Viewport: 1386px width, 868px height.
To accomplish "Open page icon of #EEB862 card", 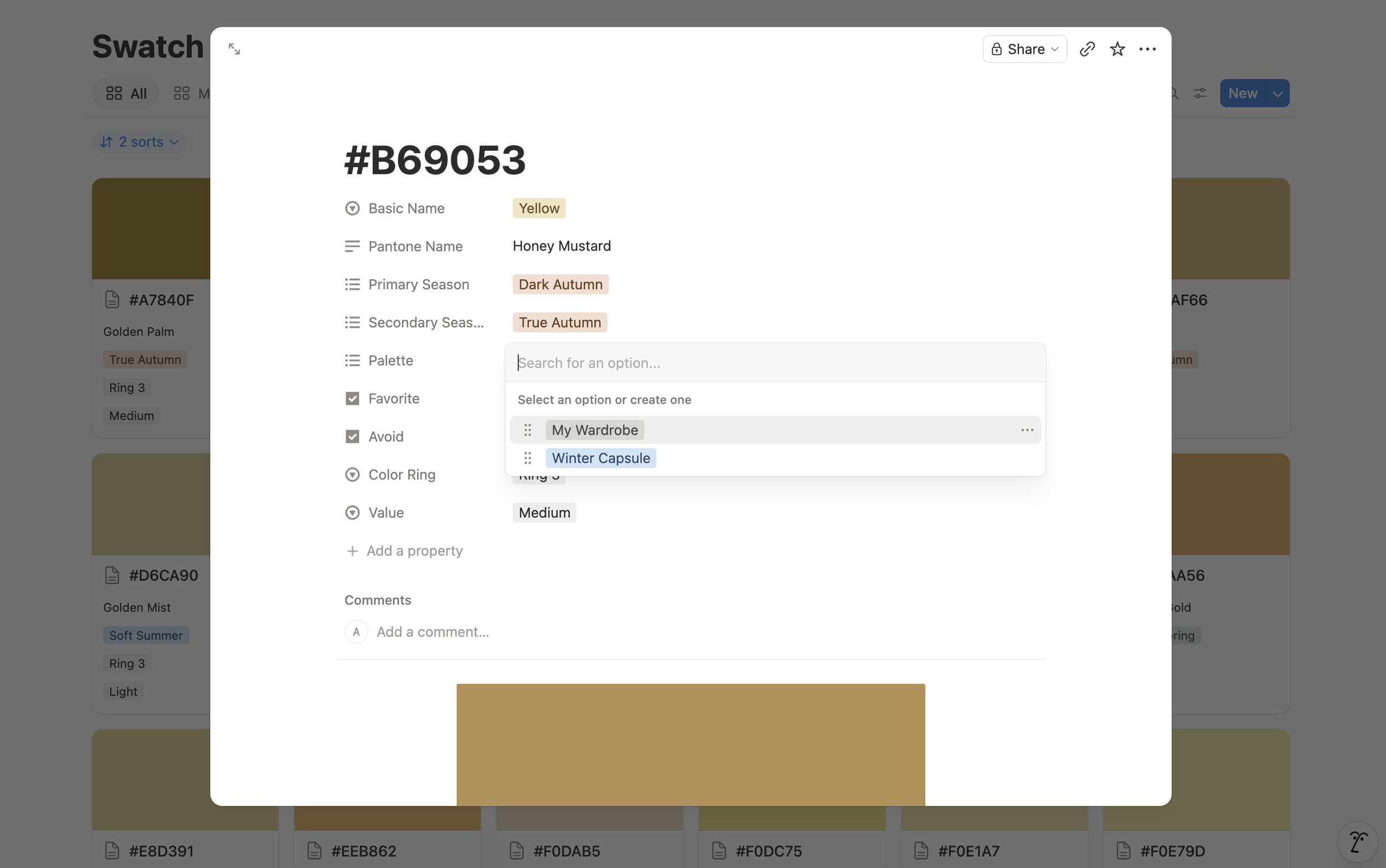I will tap(314, 851).
